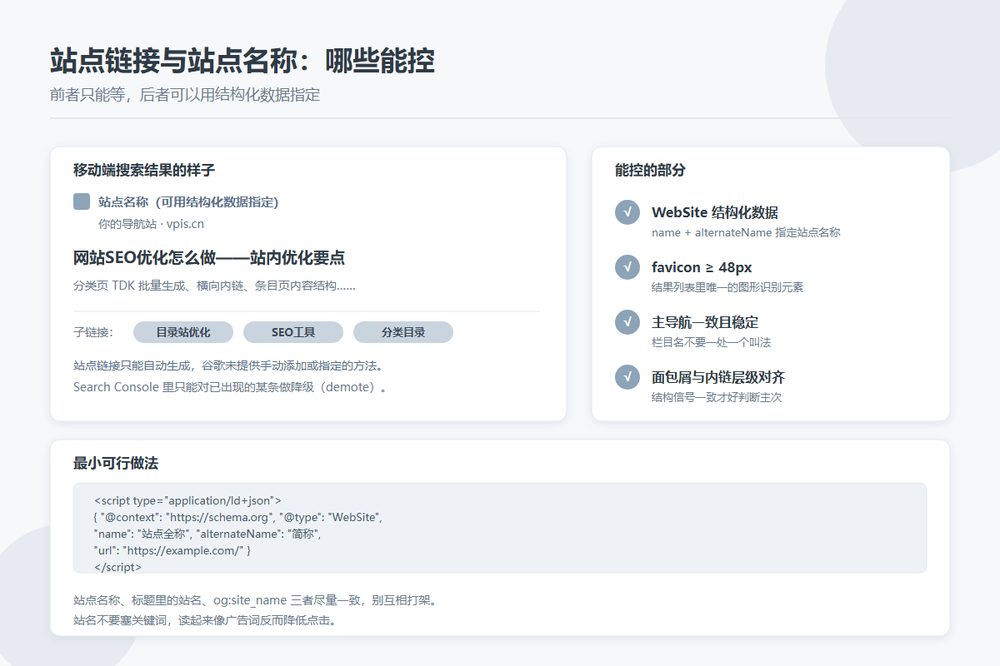Select the SEO工具 sitelink pill
The width and height of the screenshot is (1000, 666).
pyautogui.click(x=293, y=332)
